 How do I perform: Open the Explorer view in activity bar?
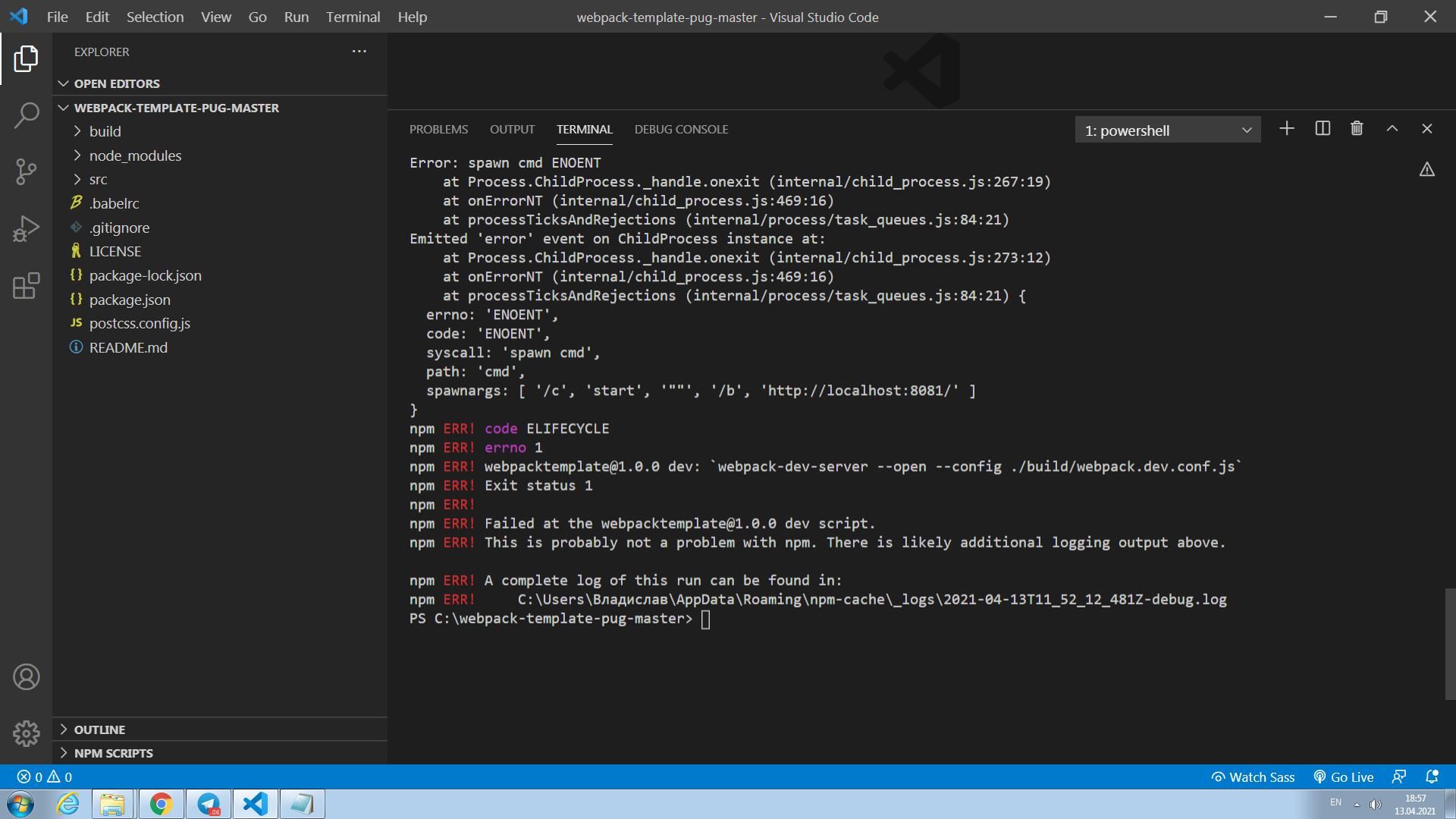point(26,58)
